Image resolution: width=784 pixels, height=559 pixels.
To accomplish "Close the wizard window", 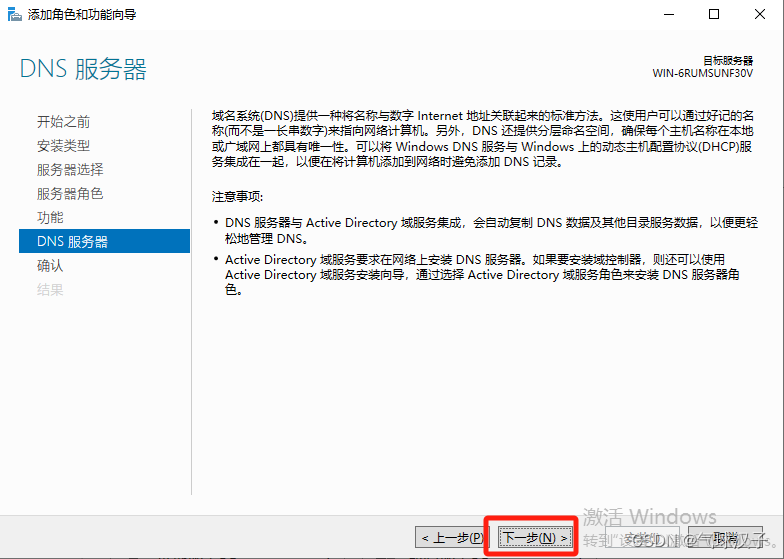I will click(x=760, y=14).
